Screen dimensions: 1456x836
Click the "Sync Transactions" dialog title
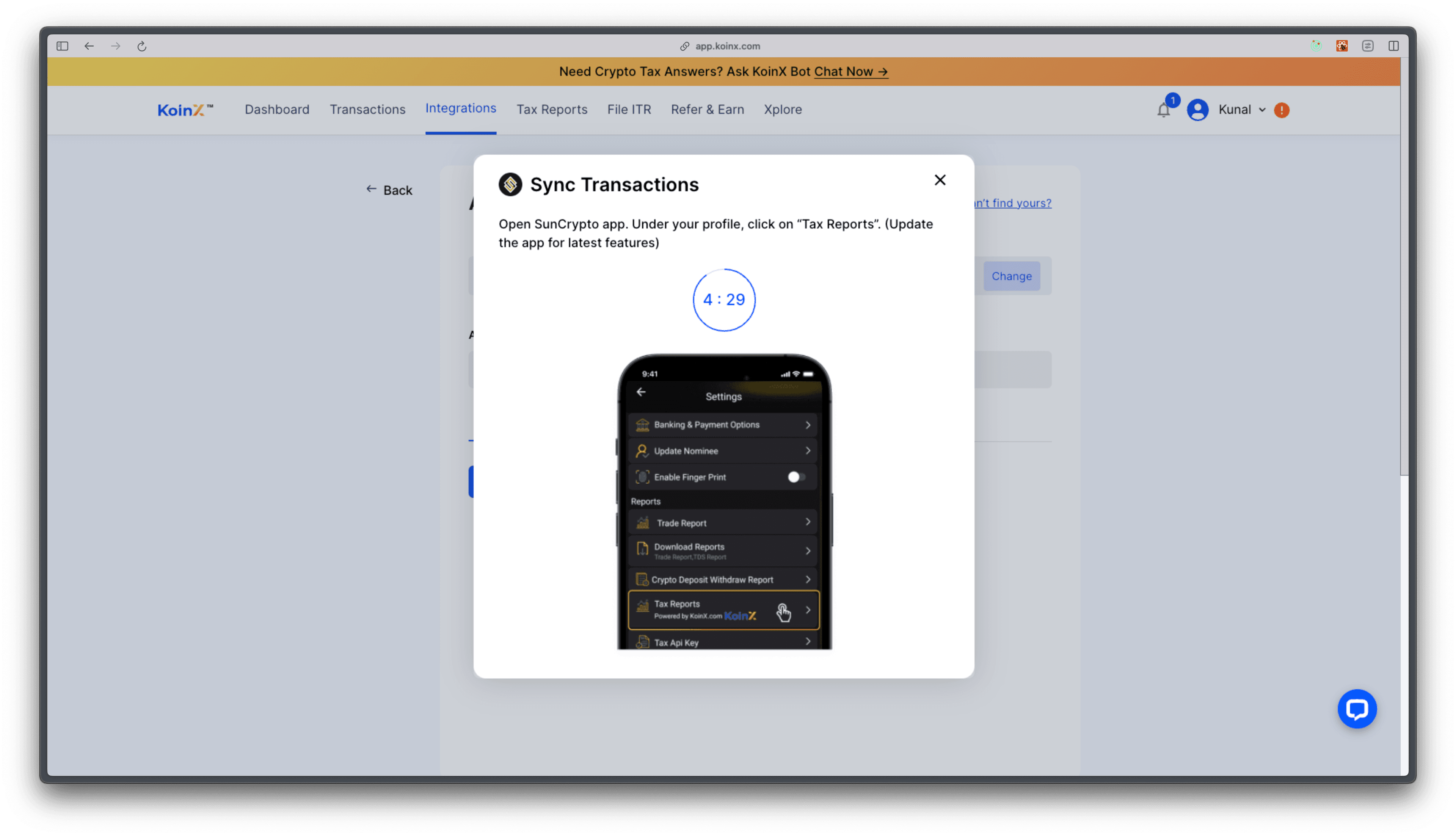pos(614,185)
